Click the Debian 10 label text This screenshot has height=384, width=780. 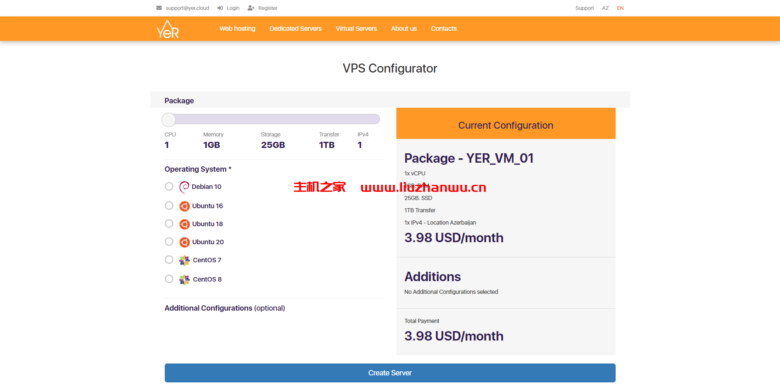tap(206, 187)
